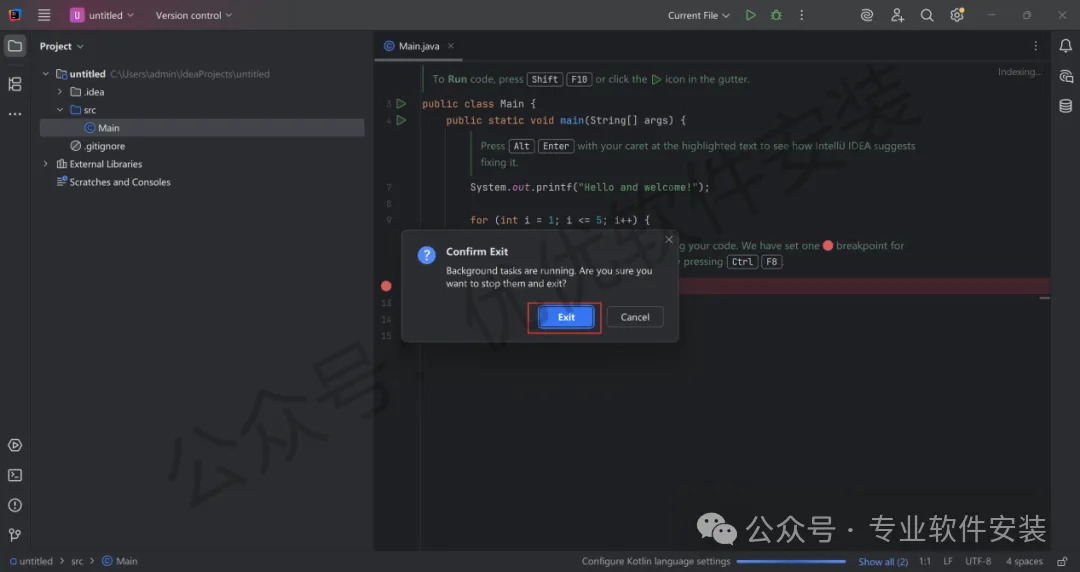
Task: Change line separator LF
Action: (x=948, y=561)
